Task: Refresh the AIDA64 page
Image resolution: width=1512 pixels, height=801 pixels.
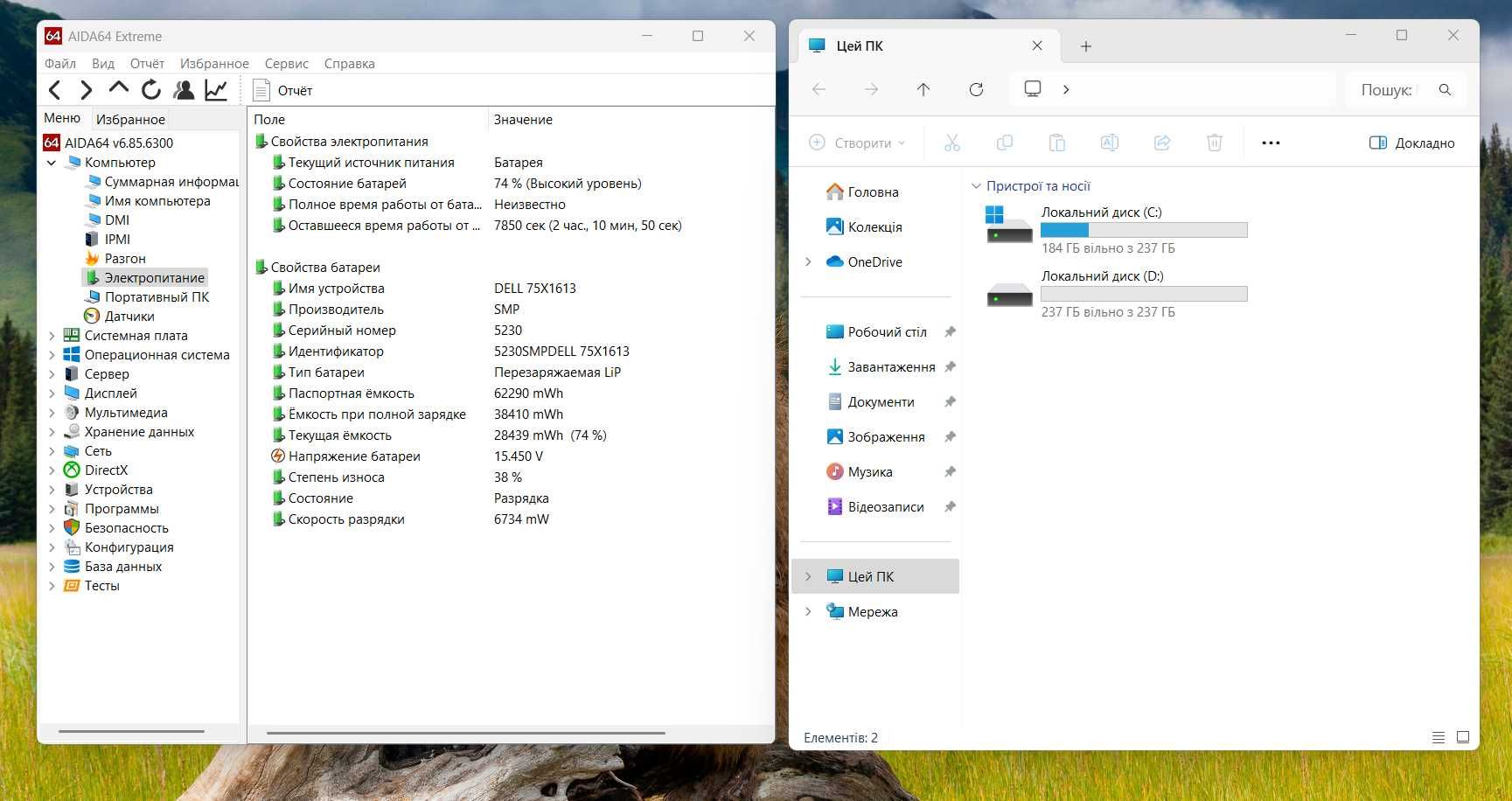Action: [x=151, y=90]
